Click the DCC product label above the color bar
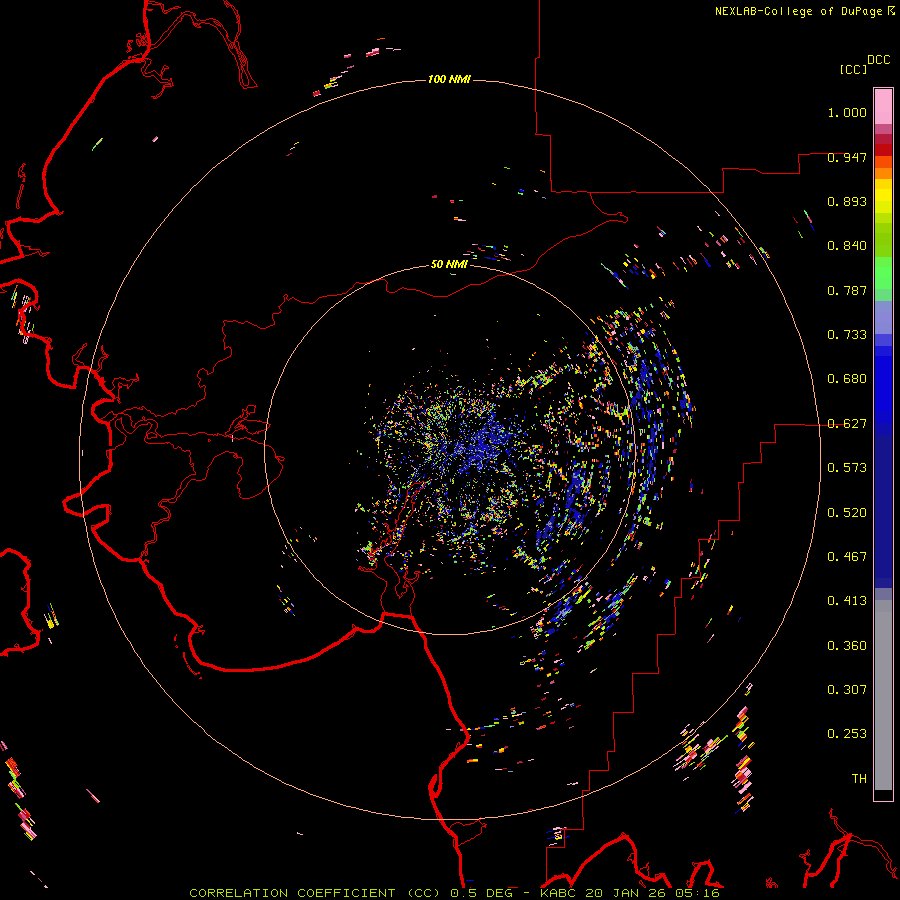Screen dimensions: 900x900 click(x=879, y=60)
